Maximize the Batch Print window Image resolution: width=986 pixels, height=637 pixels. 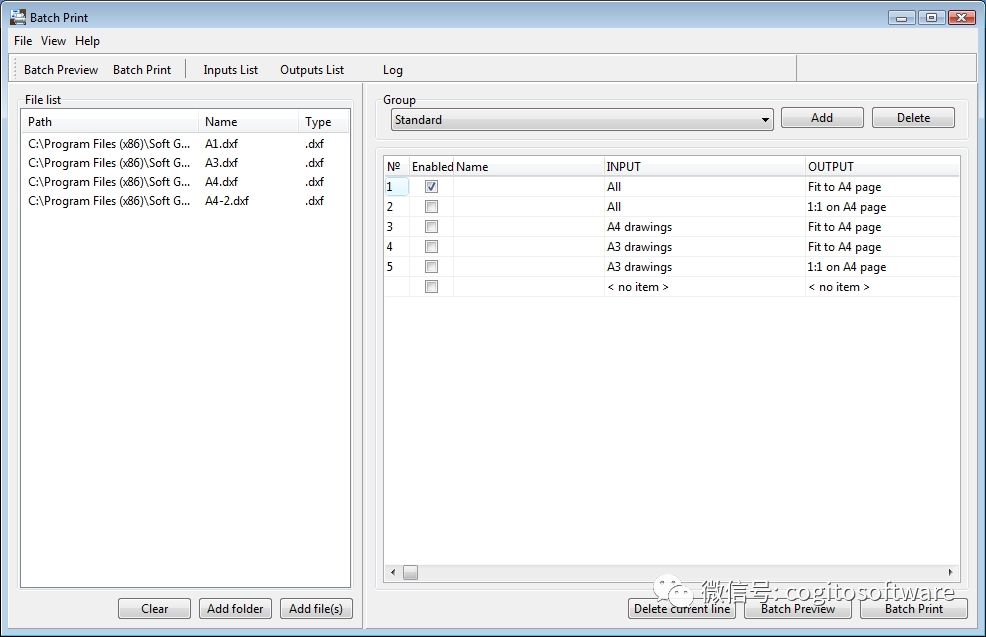tap(931, 18)
